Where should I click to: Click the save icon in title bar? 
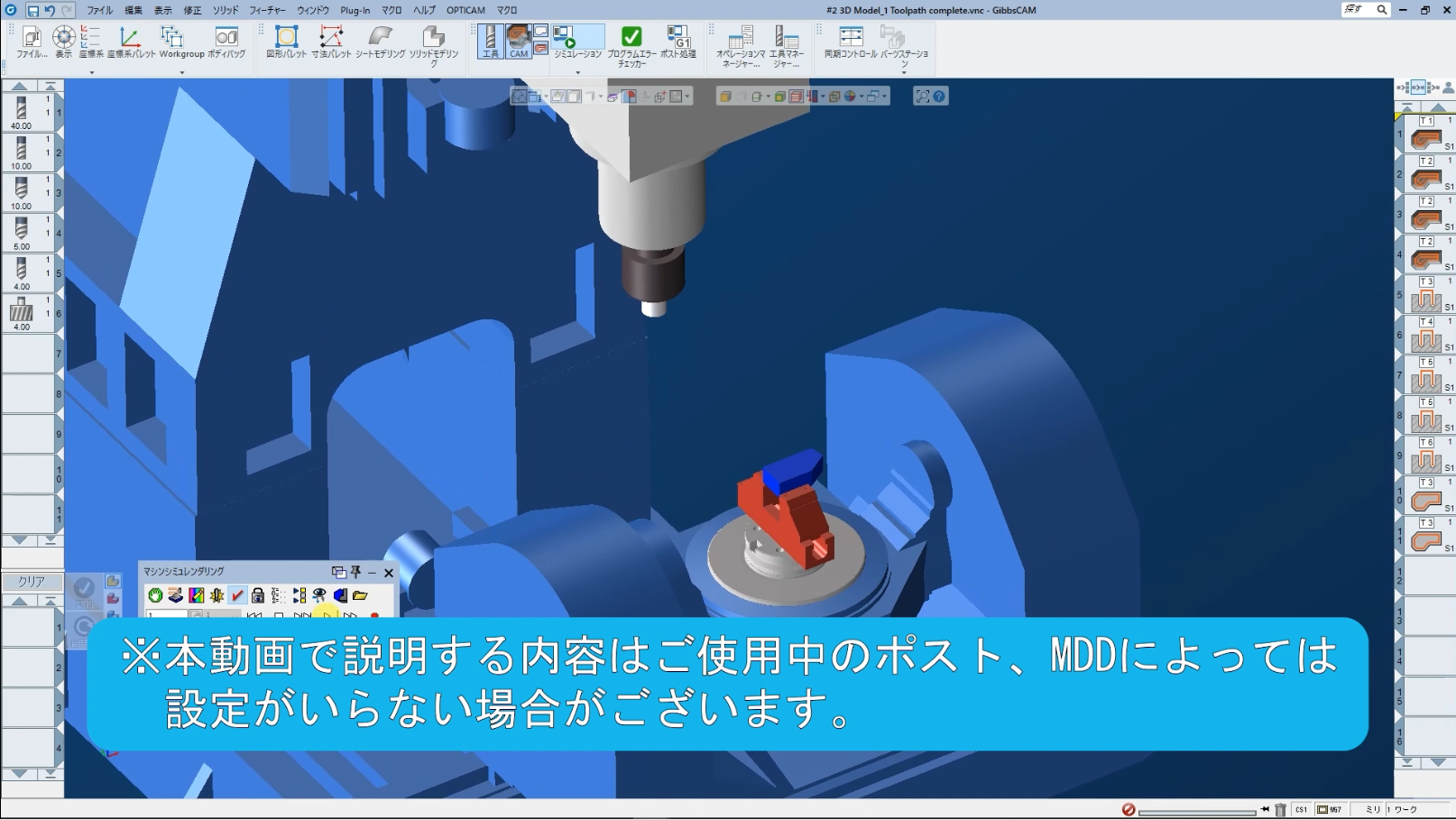point(32,10)
